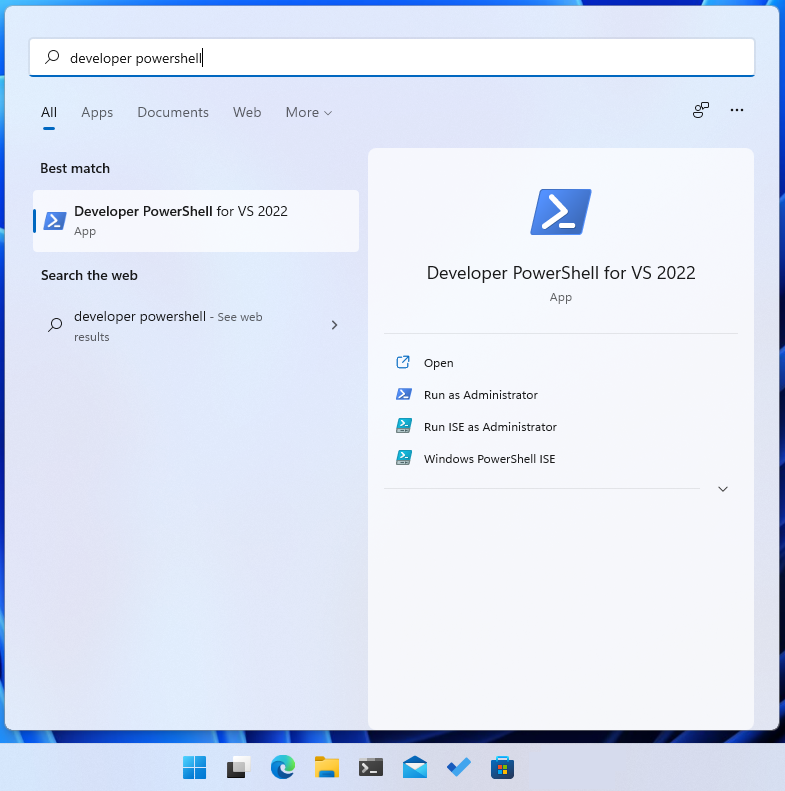
Task: Switch to the Documents tab
Action: (173, 113)
